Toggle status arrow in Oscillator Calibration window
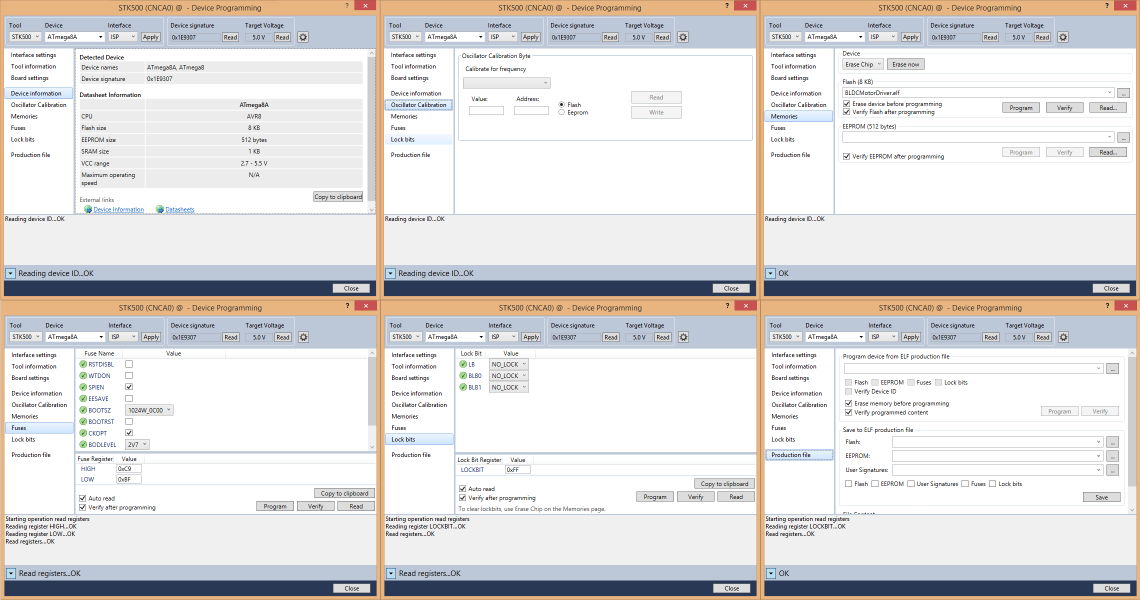 click(x=390, y=273)
